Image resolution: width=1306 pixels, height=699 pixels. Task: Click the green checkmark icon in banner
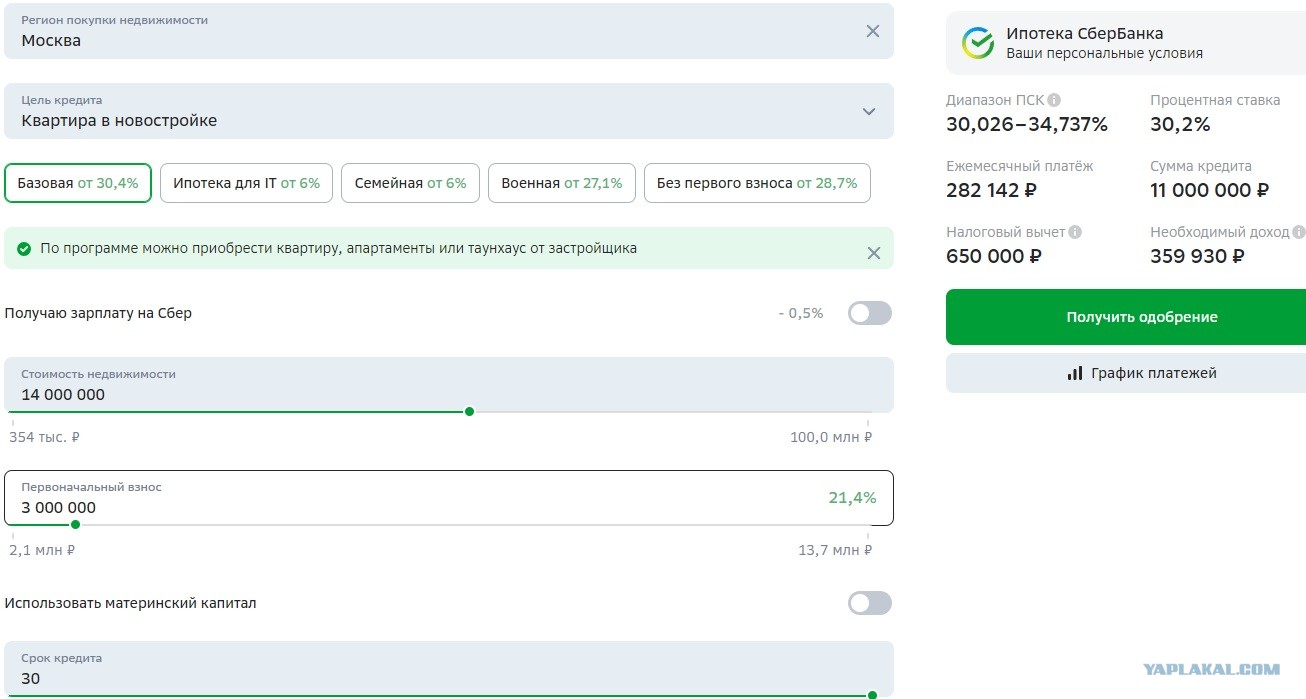[24, 248]
